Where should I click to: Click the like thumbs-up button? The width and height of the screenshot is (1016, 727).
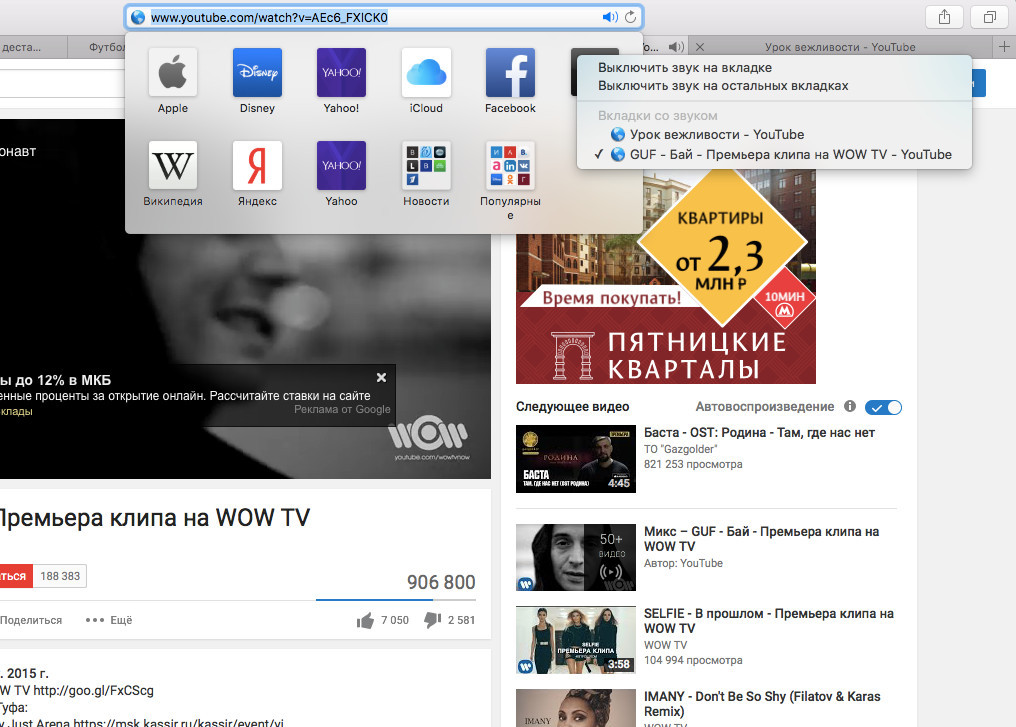[x=365, y=620]
